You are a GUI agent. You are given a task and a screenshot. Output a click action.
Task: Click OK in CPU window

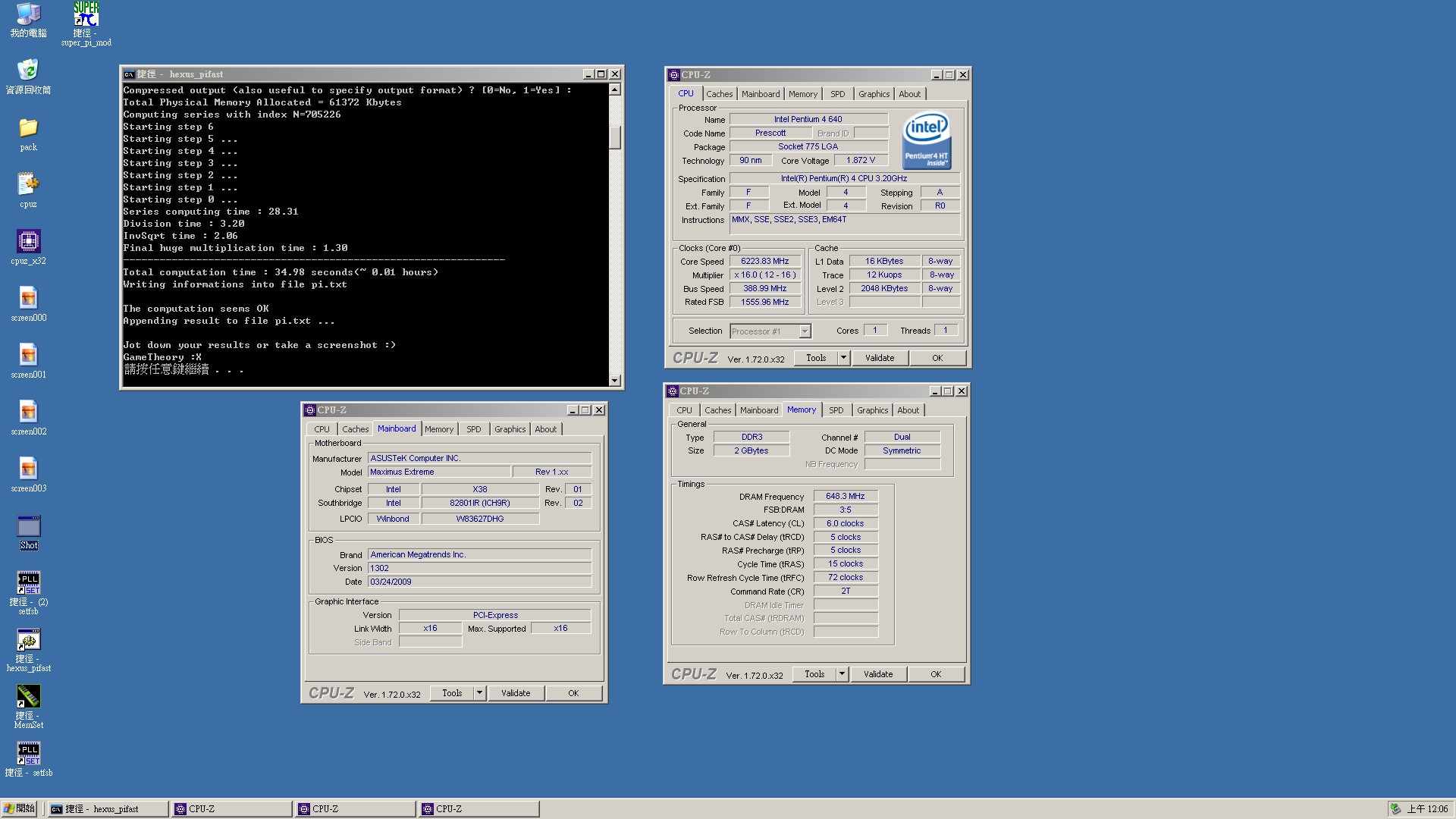pos(937,358)
